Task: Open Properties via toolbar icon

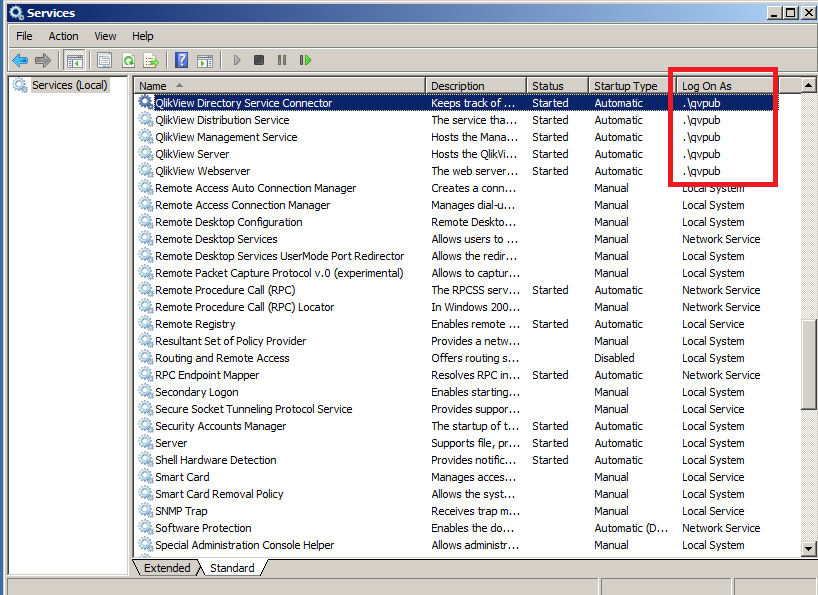Action: pos(104,61)
